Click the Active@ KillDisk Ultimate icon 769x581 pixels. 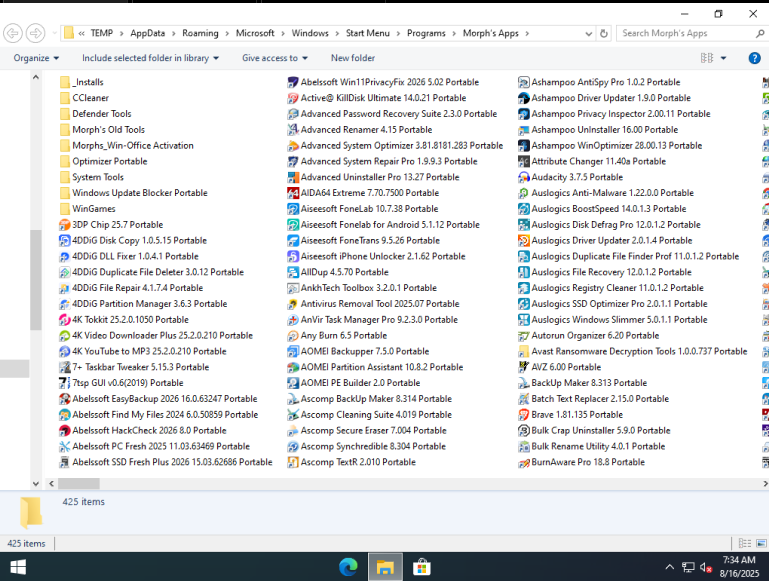[x=293, y=98]
